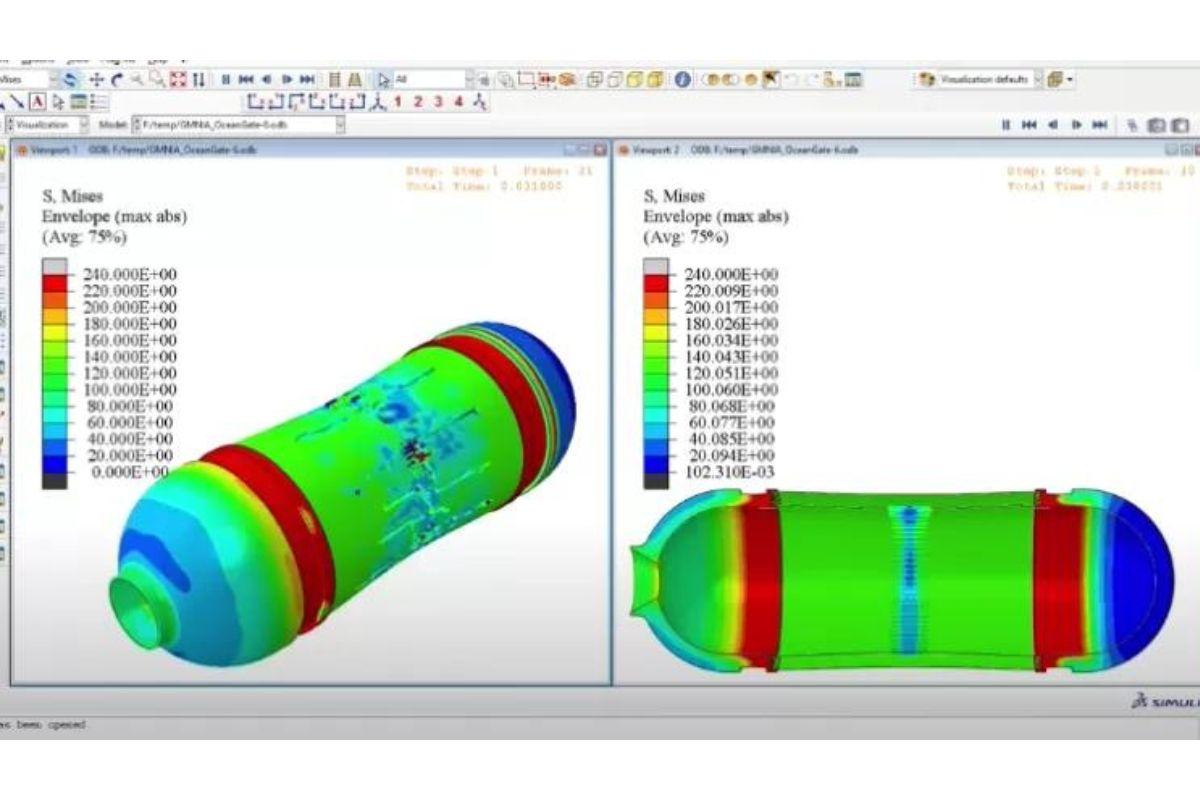
Task: Select the Rotate View tool
Action: [117, 79]
